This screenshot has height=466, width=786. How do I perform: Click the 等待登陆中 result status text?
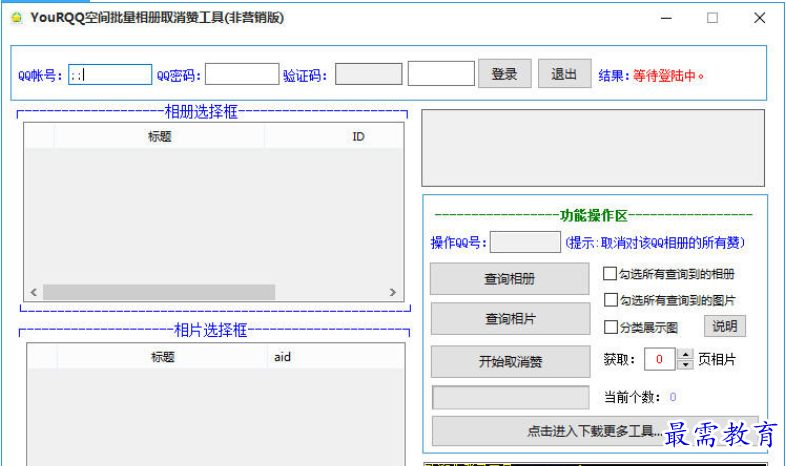(668, 76)
